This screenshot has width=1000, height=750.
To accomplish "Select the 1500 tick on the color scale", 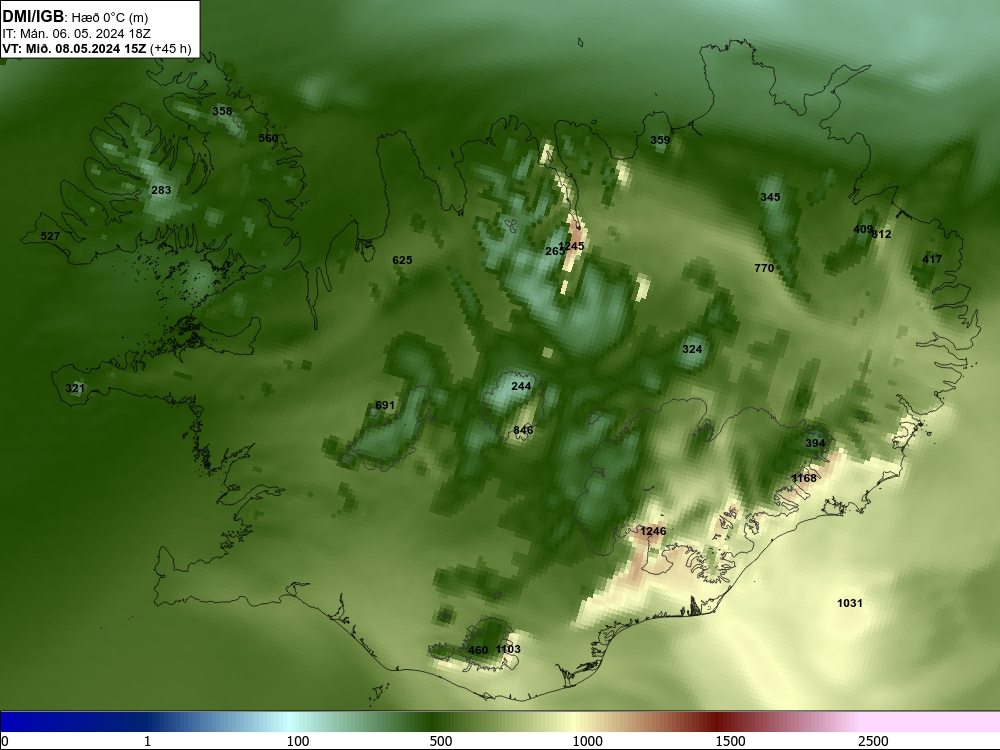I will [730, 741].
